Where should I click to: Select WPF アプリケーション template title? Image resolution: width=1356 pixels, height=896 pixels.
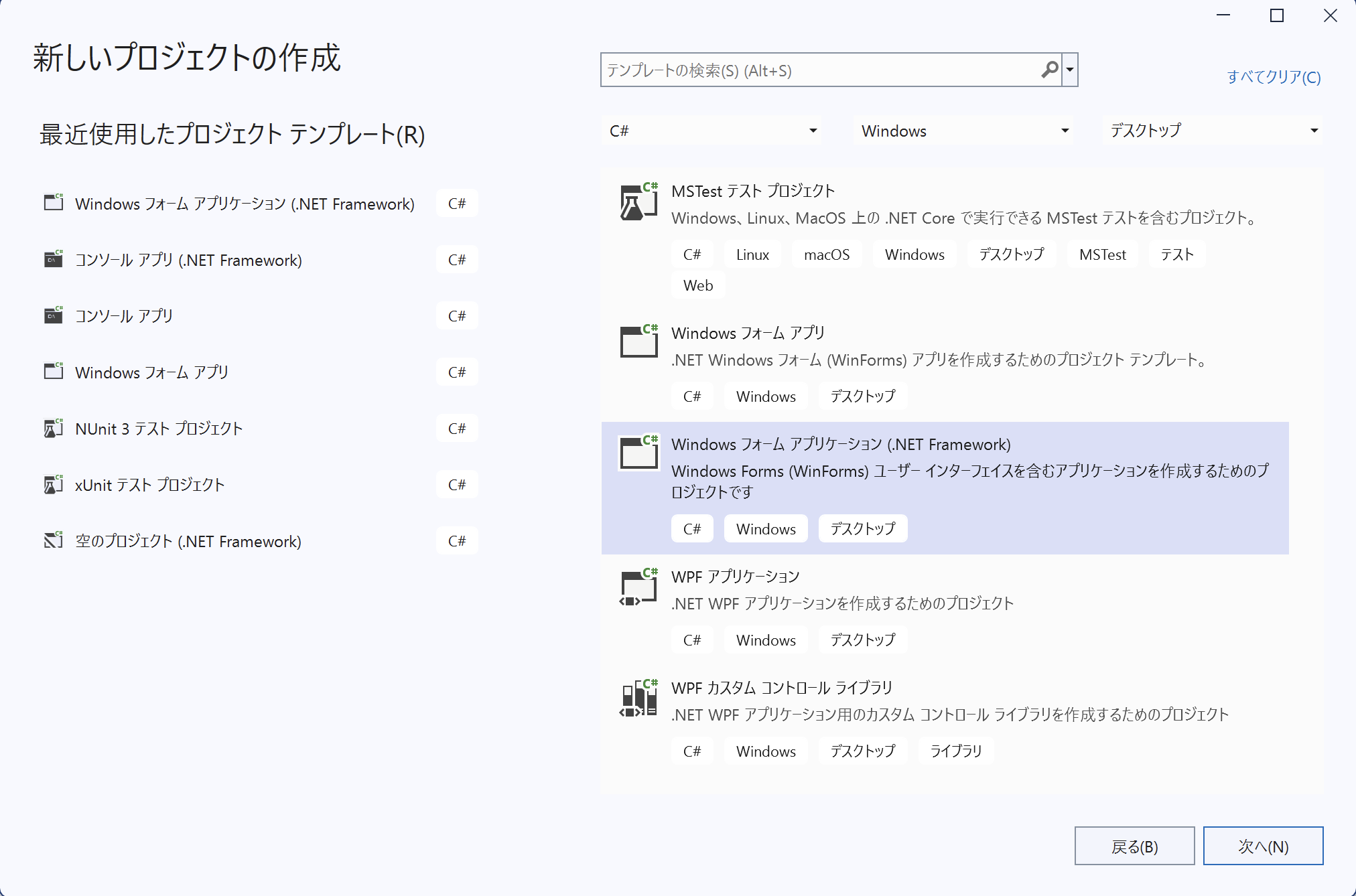coord(735,577)
